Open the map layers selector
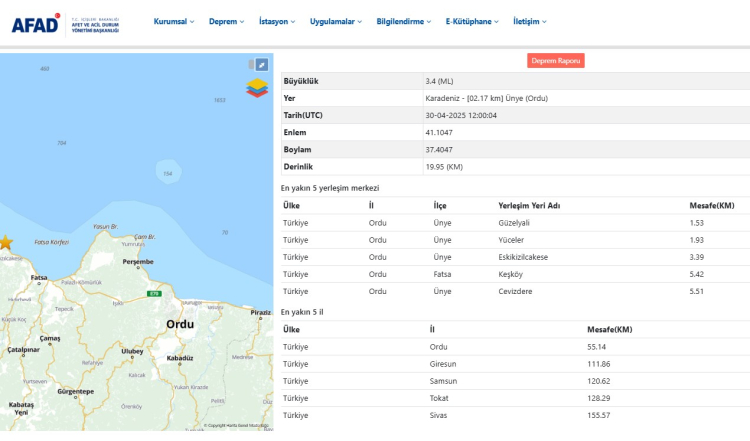The image size is (750, 441). [x=257, y=88]
